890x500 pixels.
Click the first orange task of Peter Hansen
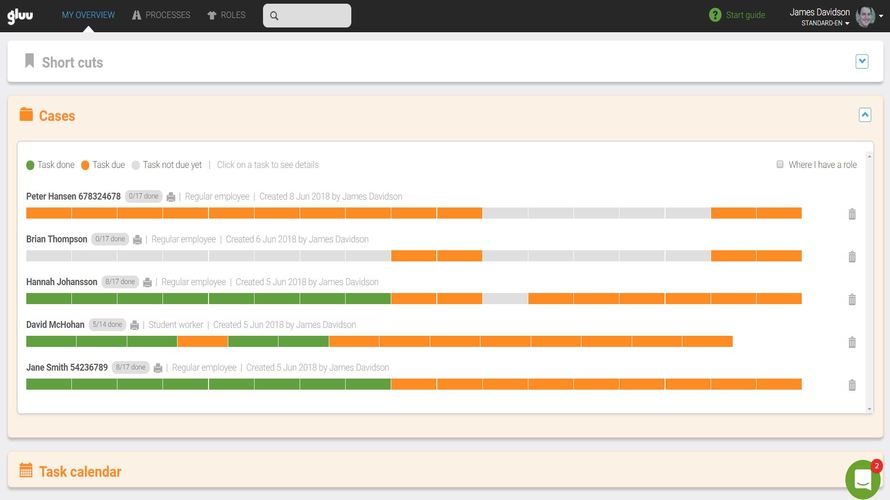coord(49,213)
